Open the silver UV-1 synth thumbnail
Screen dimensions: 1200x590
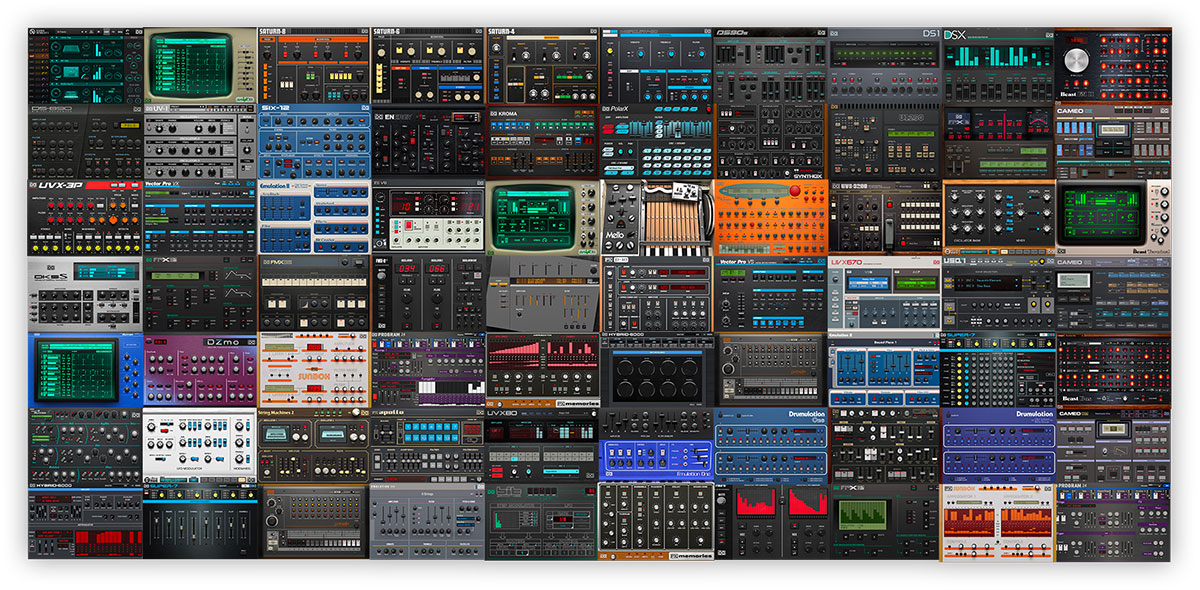[x=200, y=140]
